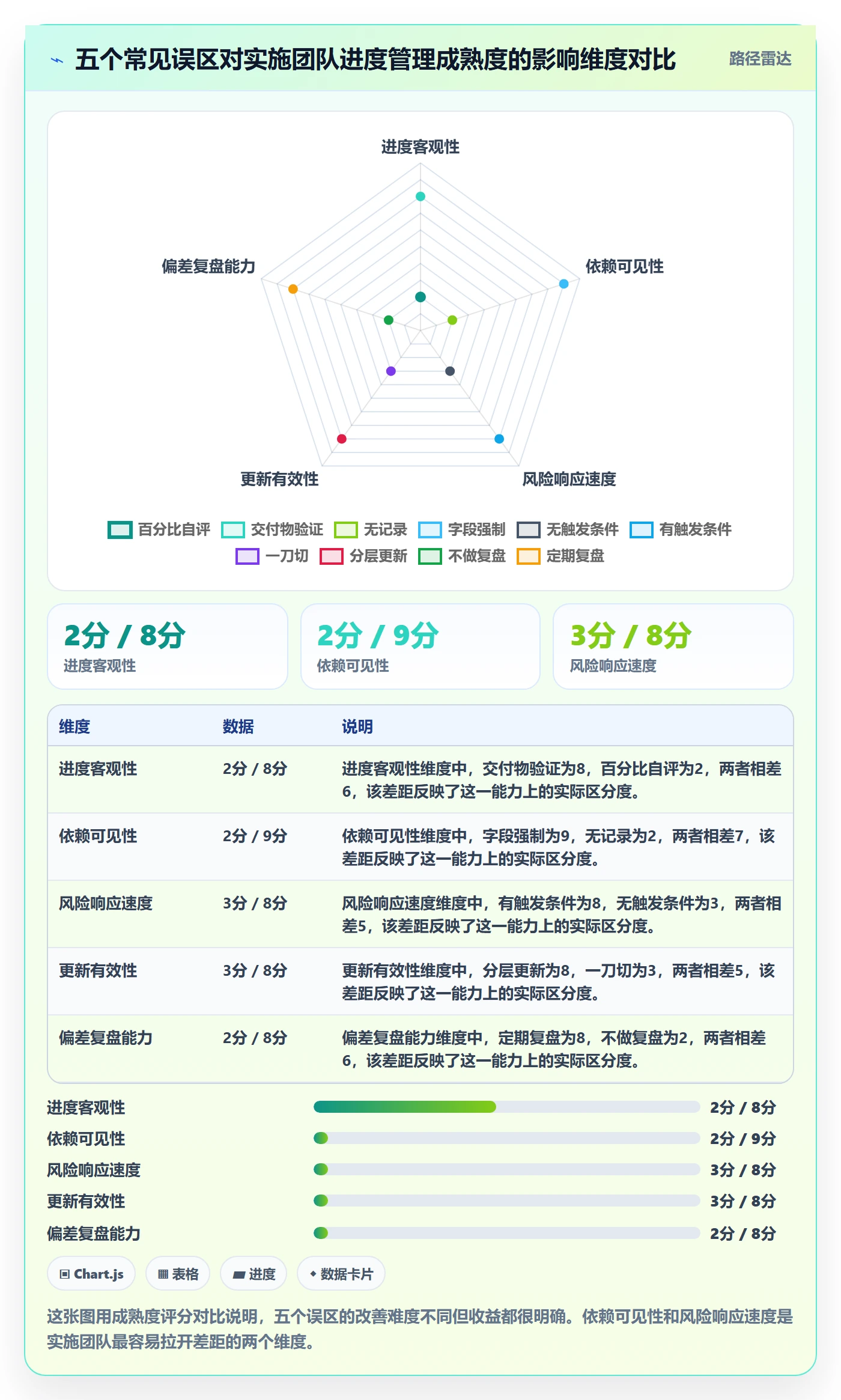Click the purple 一刀切 legend swatch
Viewport: 841px width, 1400px height.
tap(247, 556)
